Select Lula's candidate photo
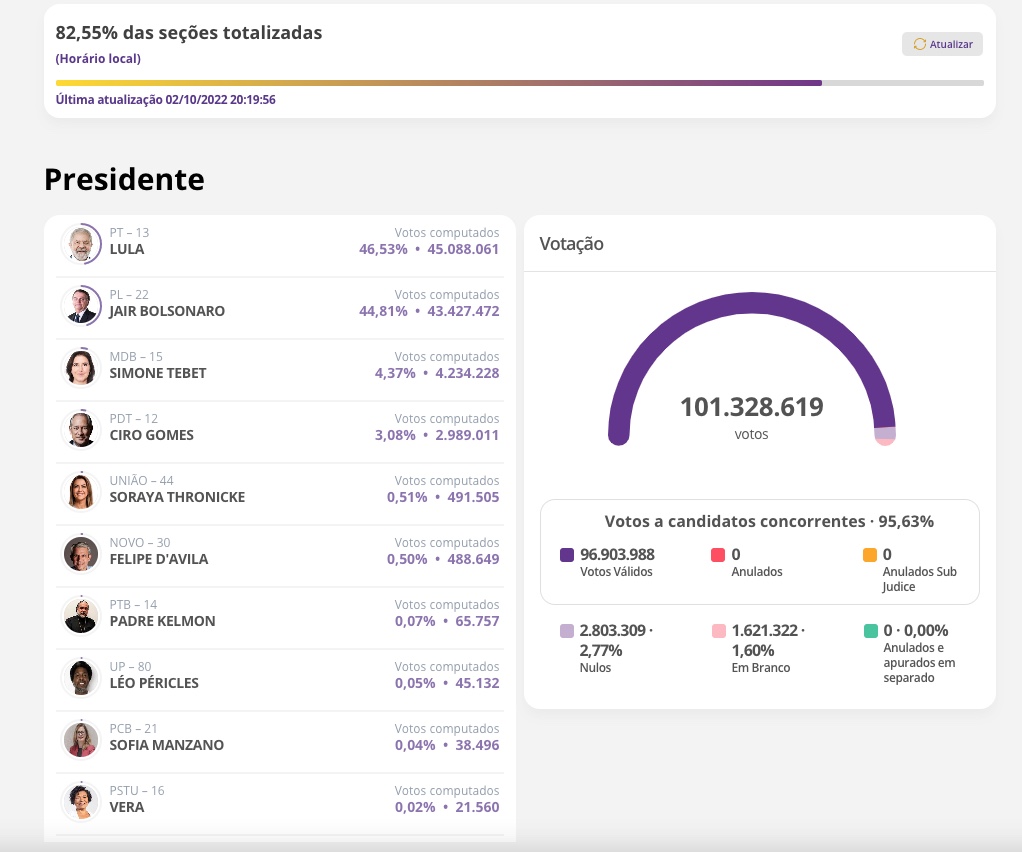Viewport: 1022px width, 852px height. click(80, 243)
